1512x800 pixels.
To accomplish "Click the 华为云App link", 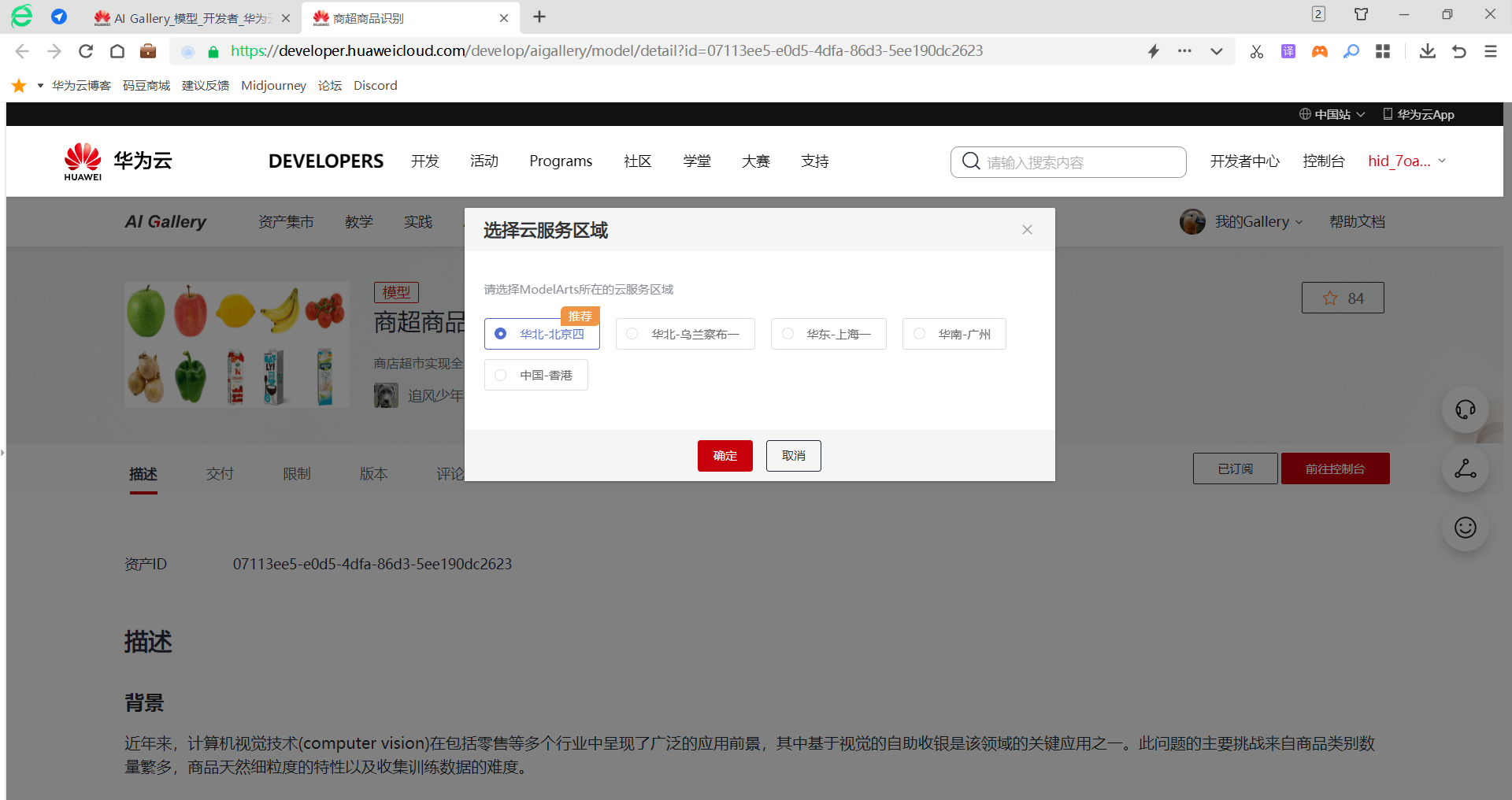I will [x=1419, y=115].
